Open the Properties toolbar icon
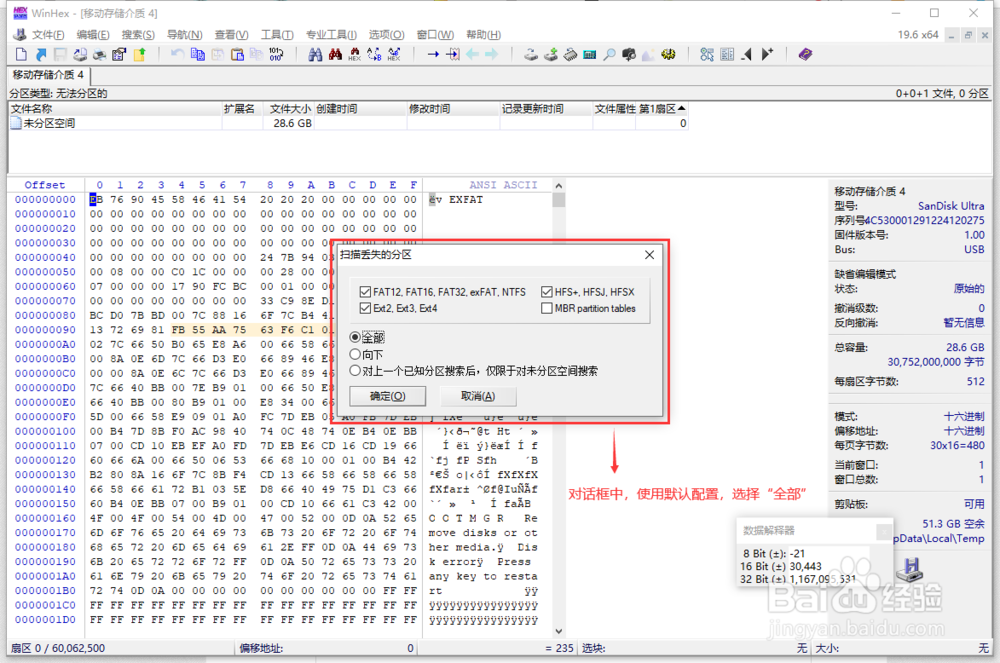Image resolution: width=1000 pixels, height=663 pixels. [119, 54]
